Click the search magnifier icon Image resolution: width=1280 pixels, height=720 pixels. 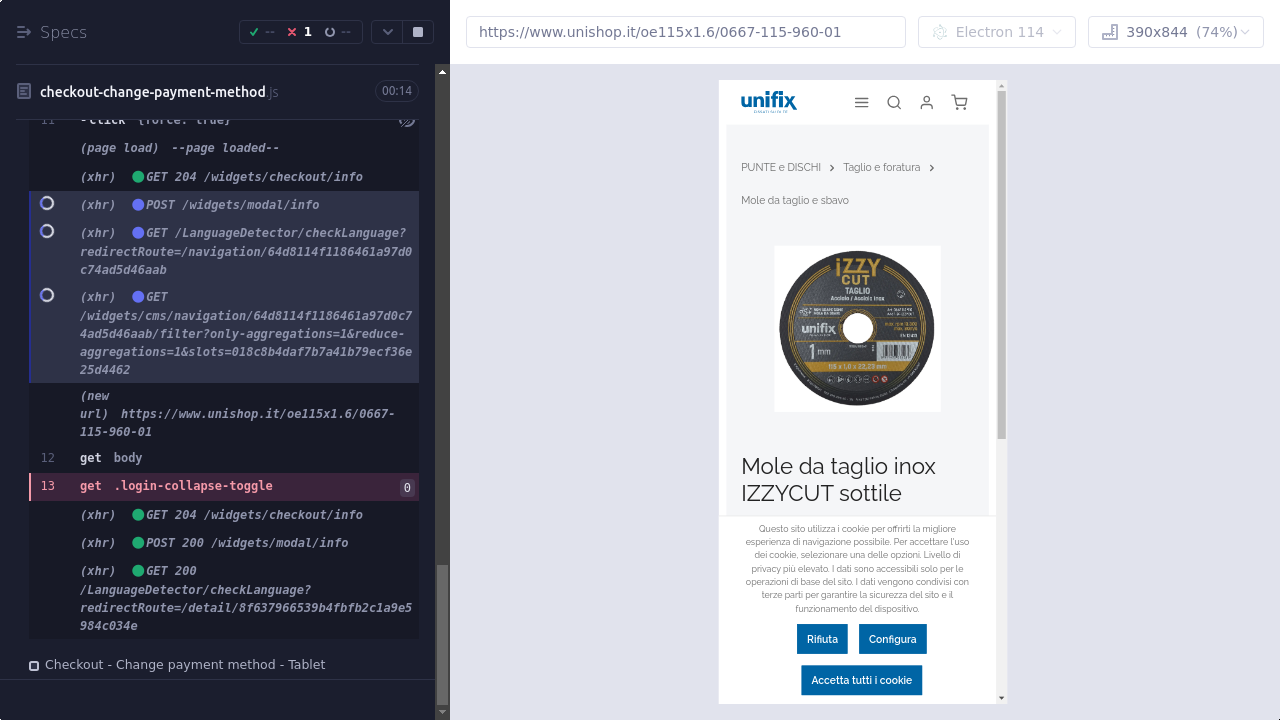(x=894, y=102)
